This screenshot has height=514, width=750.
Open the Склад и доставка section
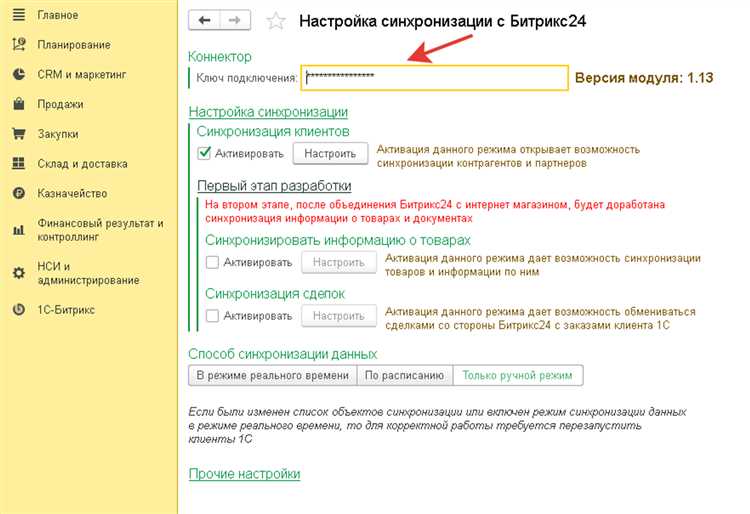[82, 164]
